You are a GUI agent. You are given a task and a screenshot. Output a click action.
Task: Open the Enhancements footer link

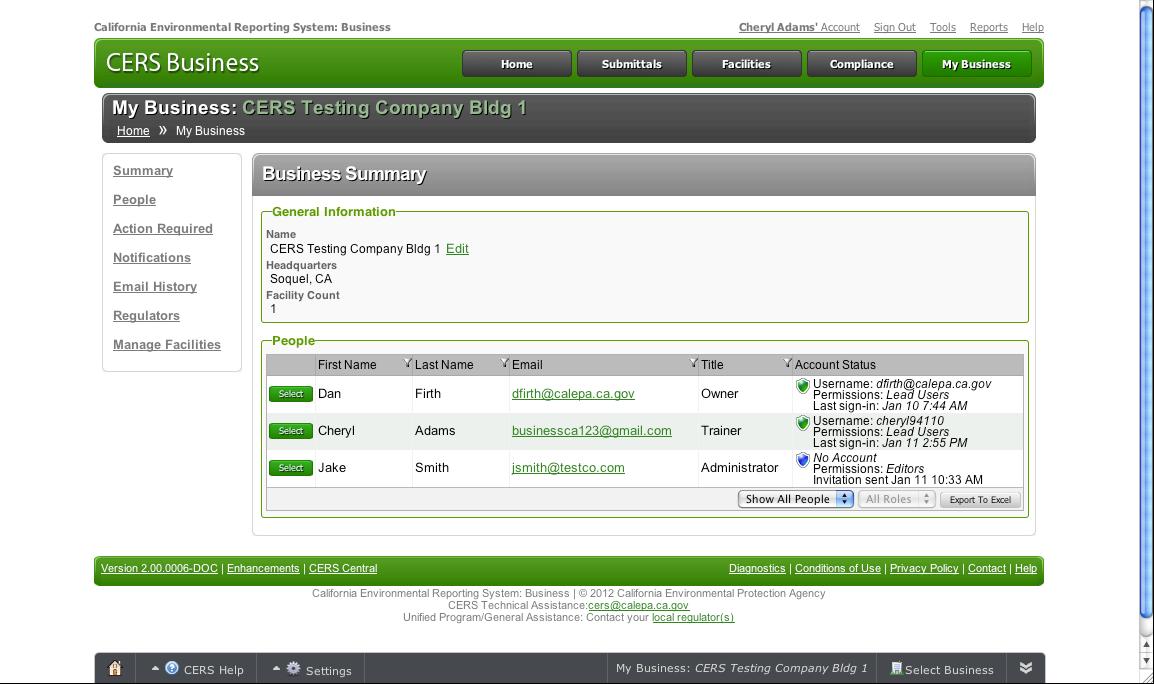pos(263,568)
